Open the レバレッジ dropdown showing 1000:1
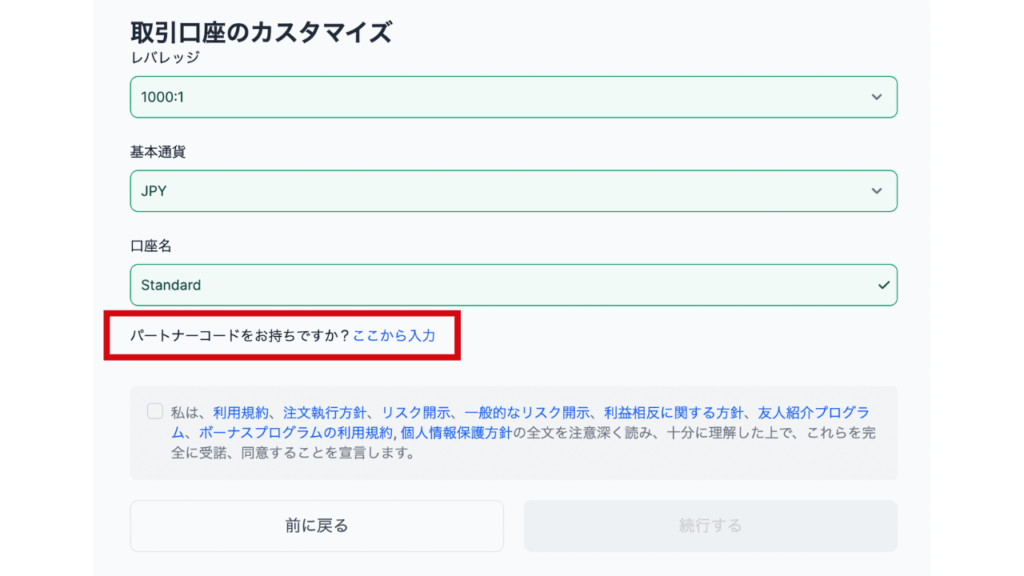1024x576 pixels. tap(500, 97)
